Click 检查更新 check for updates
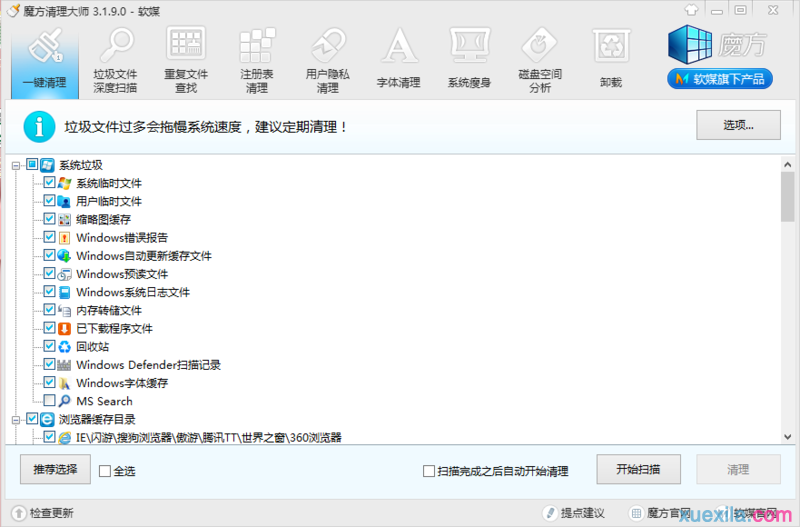Screen dimensions: 800x527 [43, 513]
